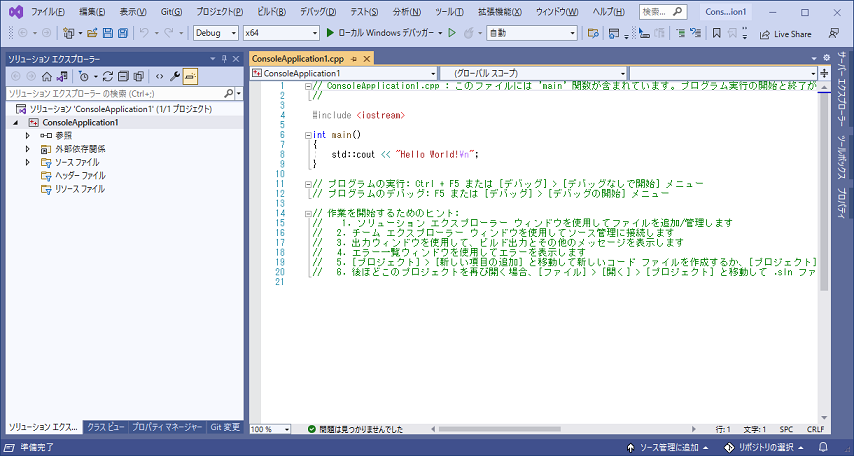
Task: Switch to the Git 変更 tab
Action: (225, 427)
